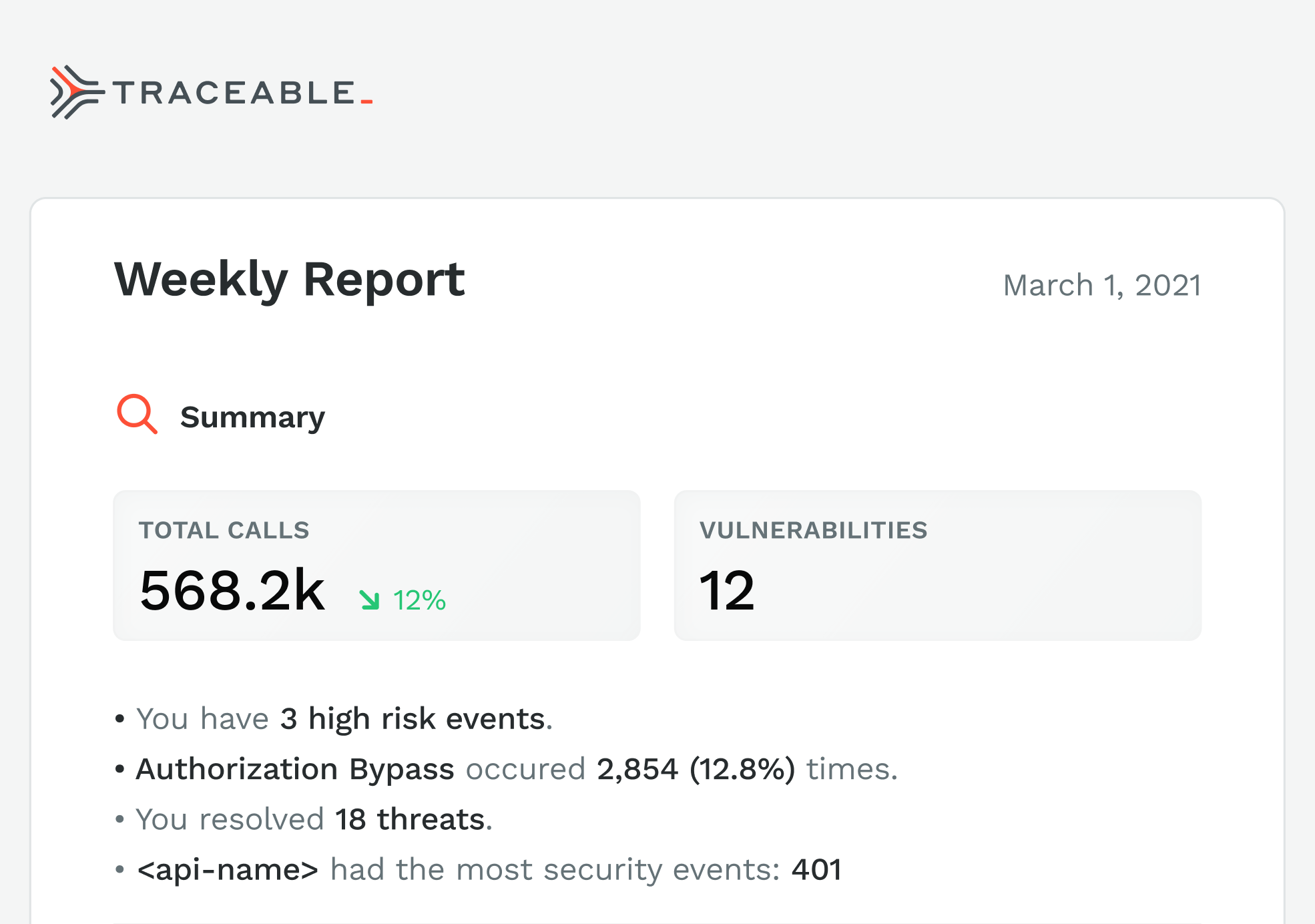This screenshot has width=1315, height=924.
Task: Click the 568.2k total calls value
Action: pos(232,590)
